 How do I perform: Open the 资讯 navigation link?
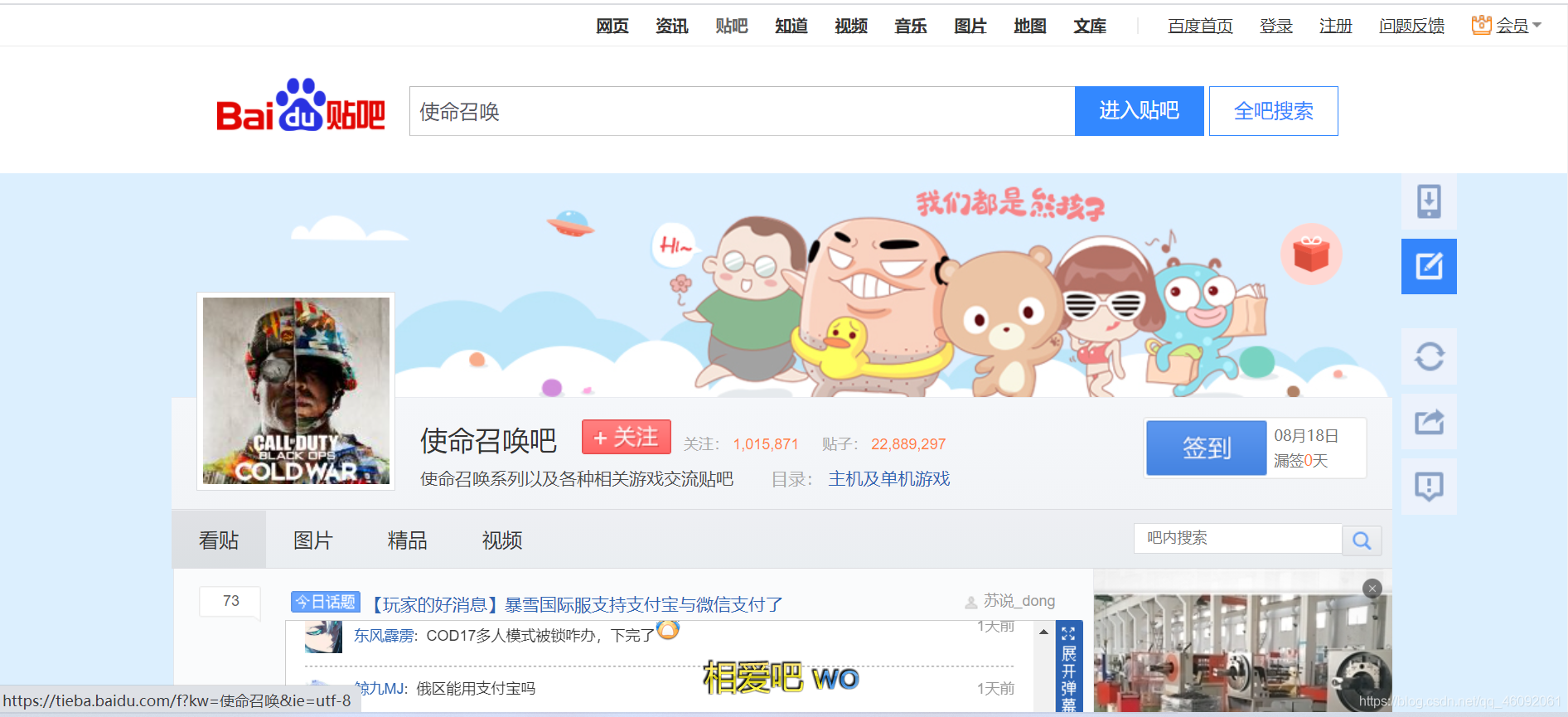[672, 27]
